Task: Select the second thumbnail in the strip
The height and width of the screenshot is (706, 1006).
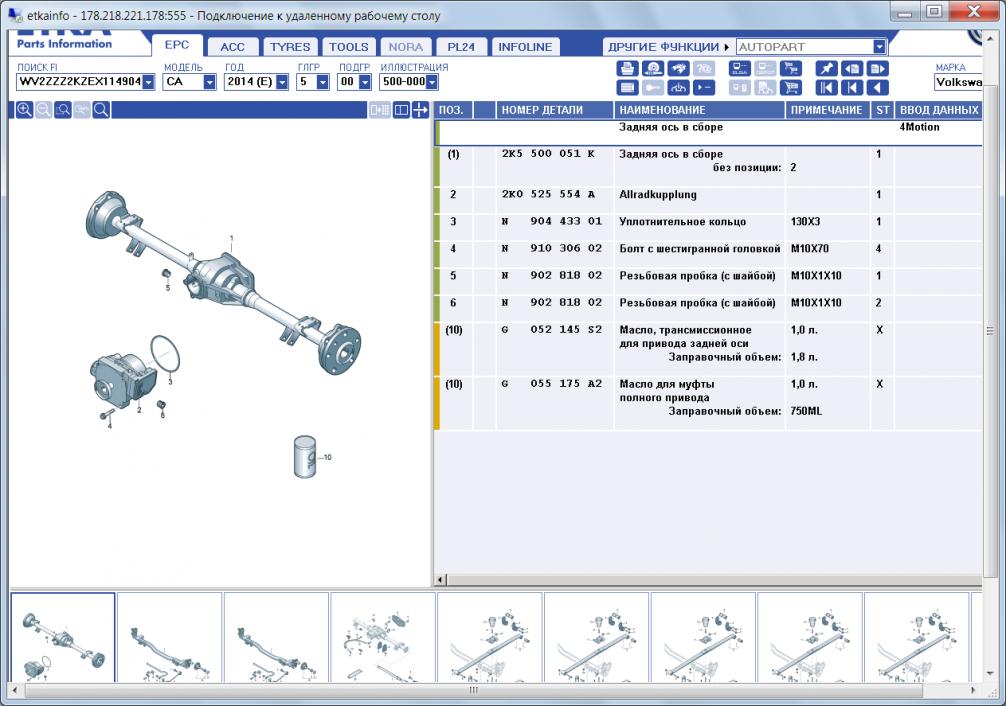Action: tap(169, 637)
